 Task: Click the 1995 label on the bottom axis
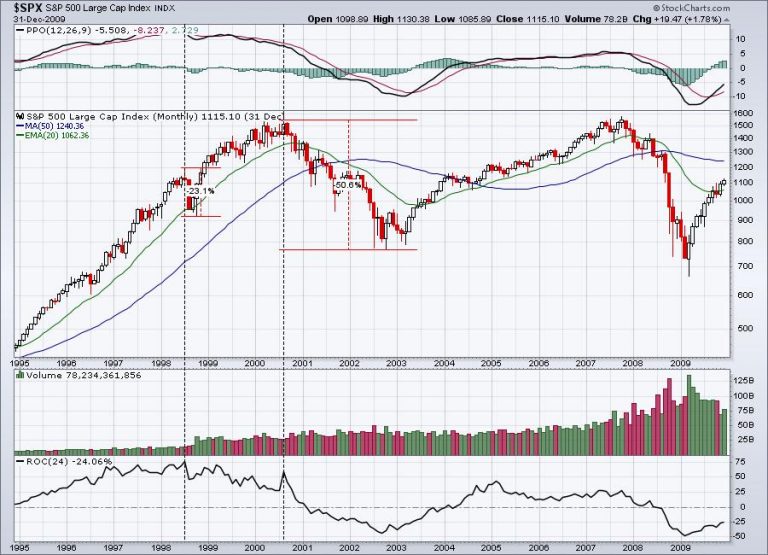[x=19, y=547]
